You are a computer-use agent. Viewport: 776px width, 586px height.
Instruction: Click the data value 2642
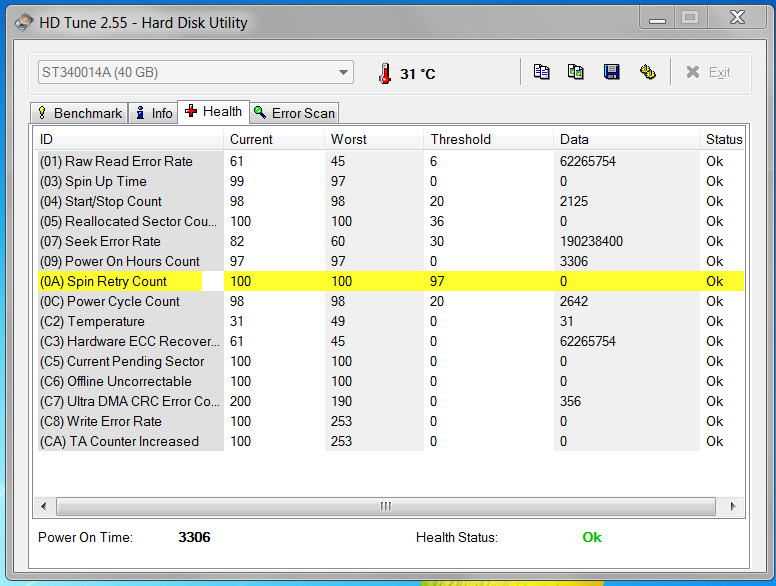click(x=574, y=301)
